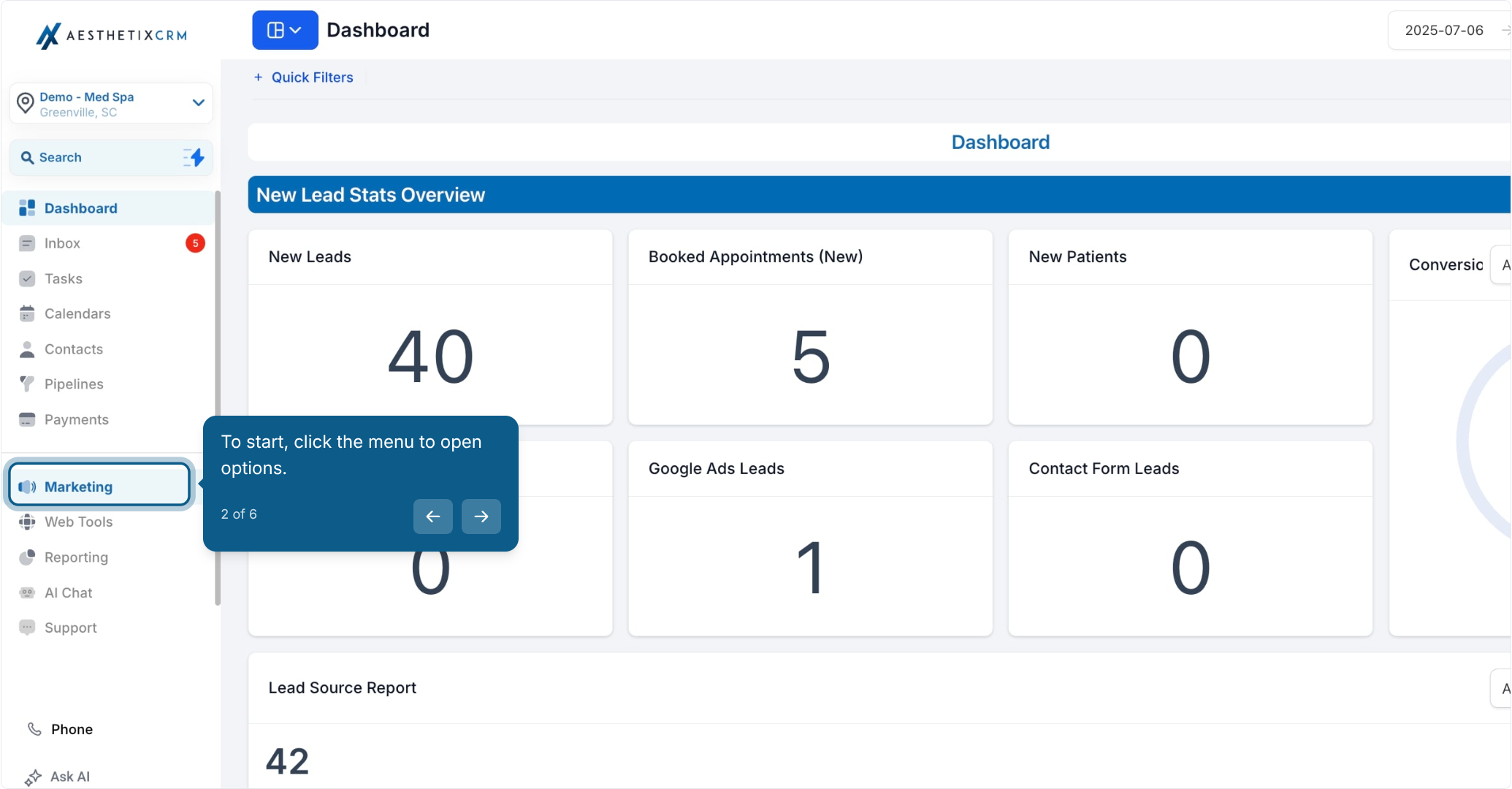Open the blue dashboard layout switcher dropdown
This screenshot has width=1512, height=789.
pos(285,30)
